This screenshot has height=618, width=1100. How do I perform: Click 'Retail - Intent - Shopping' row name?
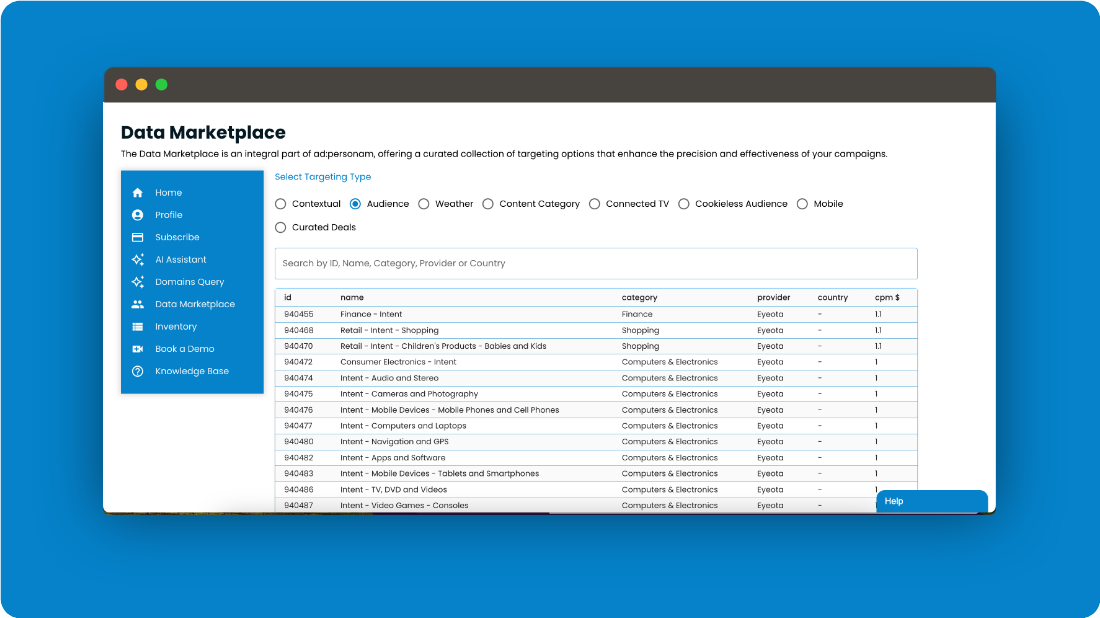(x=389, y=330)
